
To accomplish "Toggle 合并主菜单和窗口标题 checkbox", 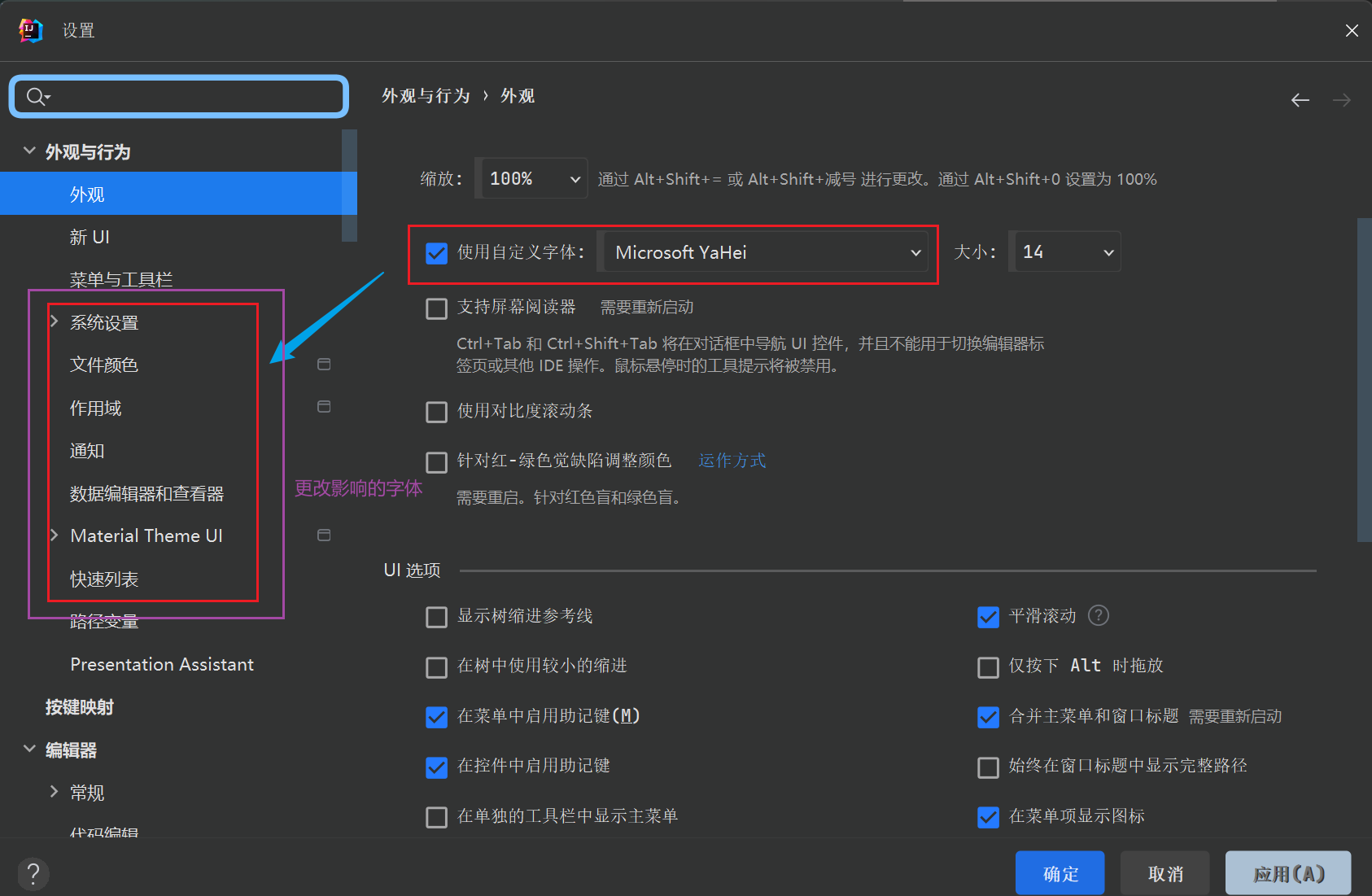I will click(x=988, y=717).
